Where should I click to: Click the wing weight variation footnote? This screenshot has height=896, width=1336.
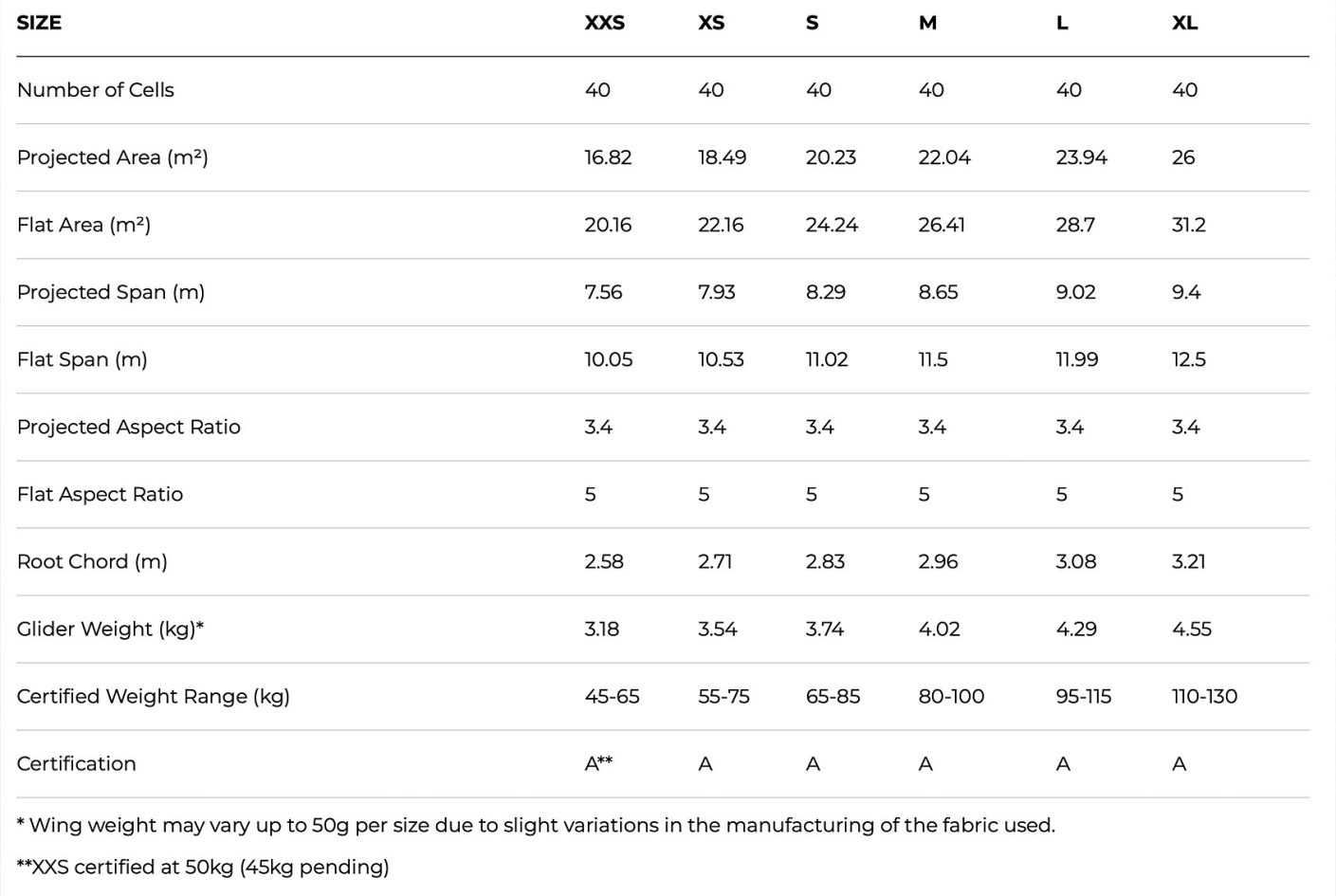click(x=536, y=825)
